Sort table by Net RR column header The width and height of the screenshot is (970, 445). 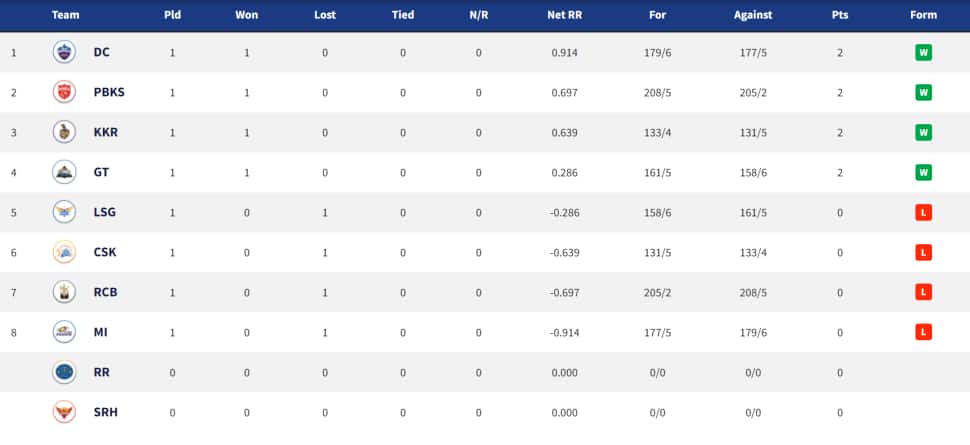(564, 15)
